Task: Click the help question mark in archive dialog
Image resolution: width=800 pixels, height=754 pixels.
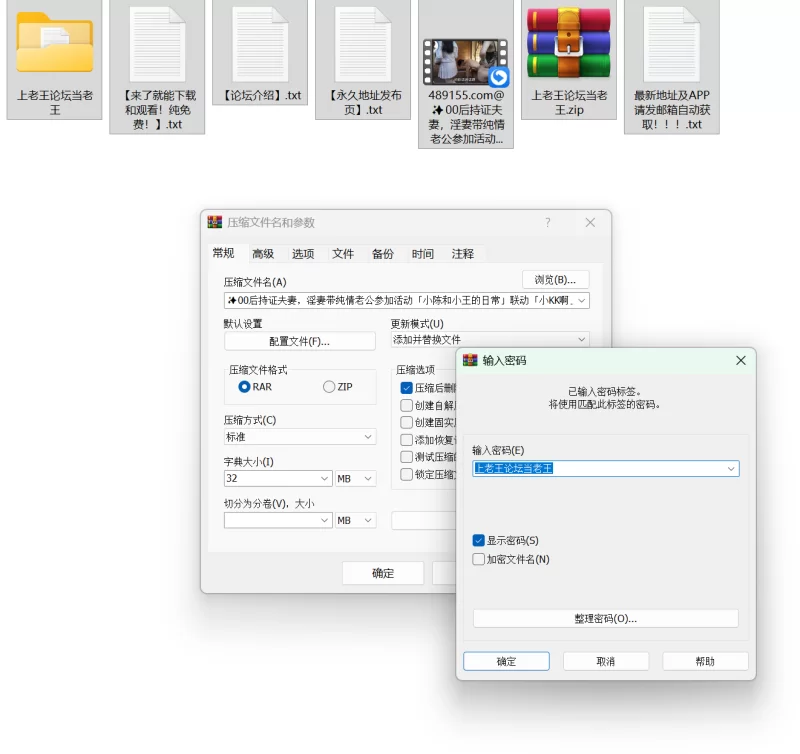Action: [x=547, y=222]
